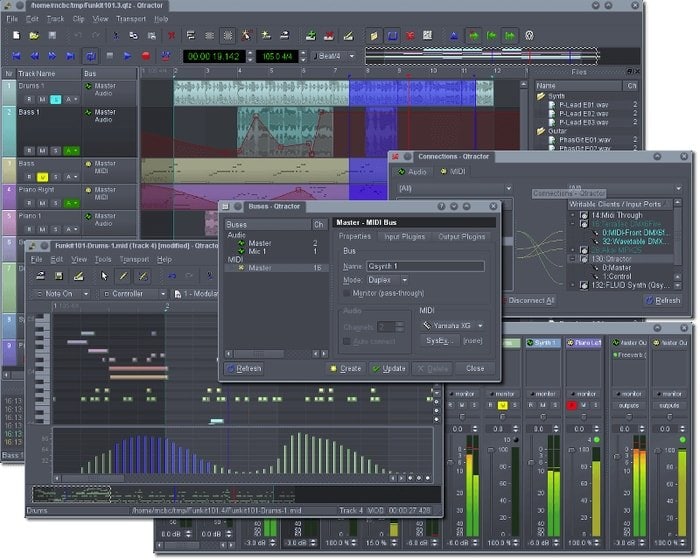This screenshot has width=700, height=560.
Task: Open a session file via folder icon
Action: [x=34, y=35]
